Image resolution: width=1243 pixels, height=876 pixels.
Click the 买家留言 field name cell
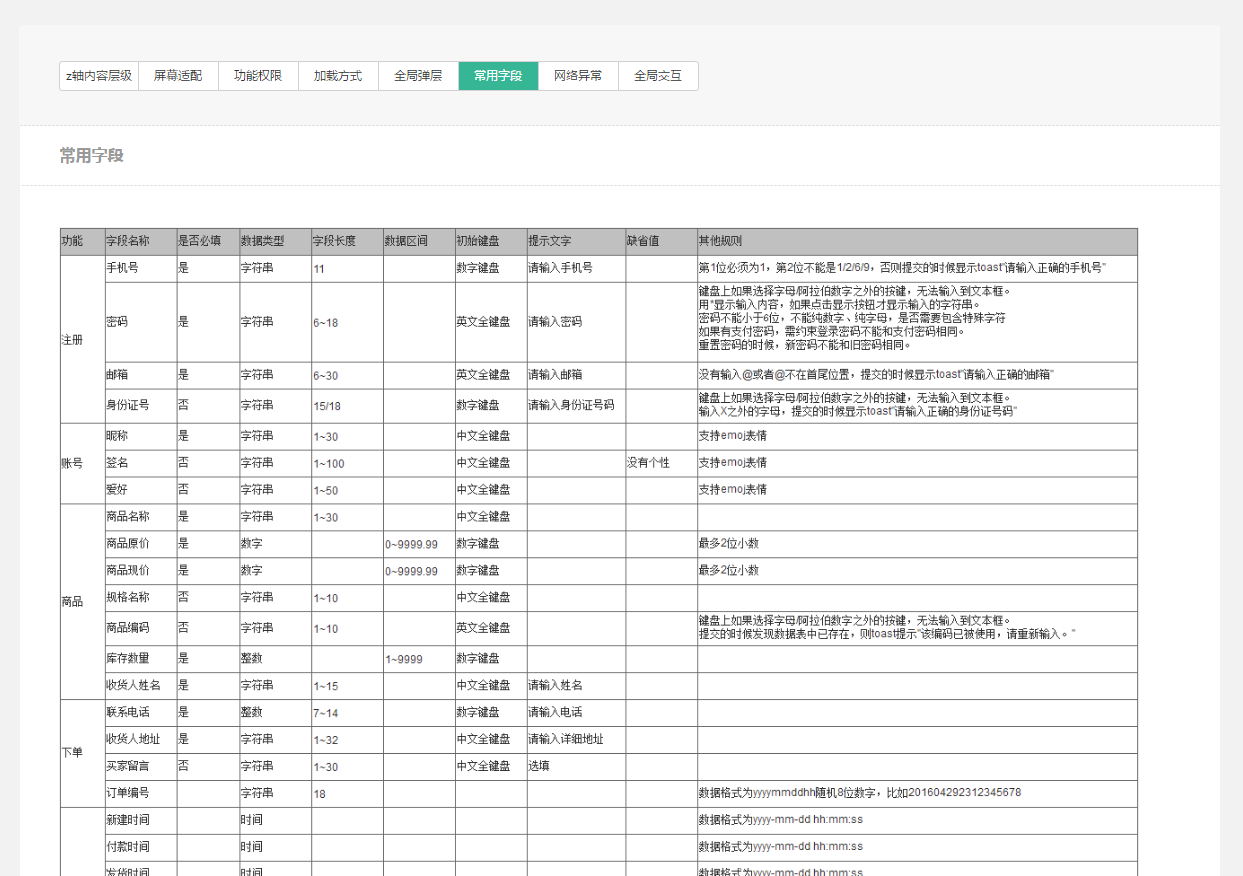pyautogui.click(x=140, y=766)
